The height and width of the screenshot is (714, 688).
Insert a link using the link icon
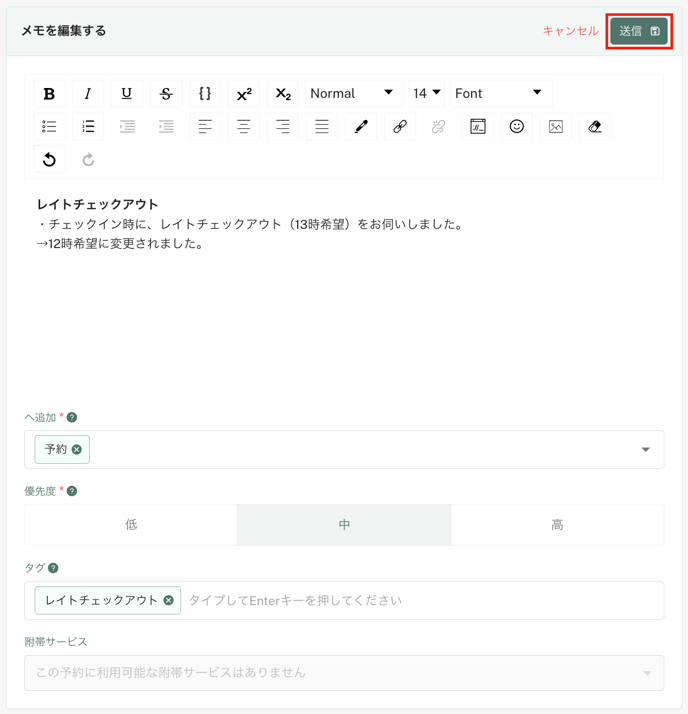coord(400,127)
